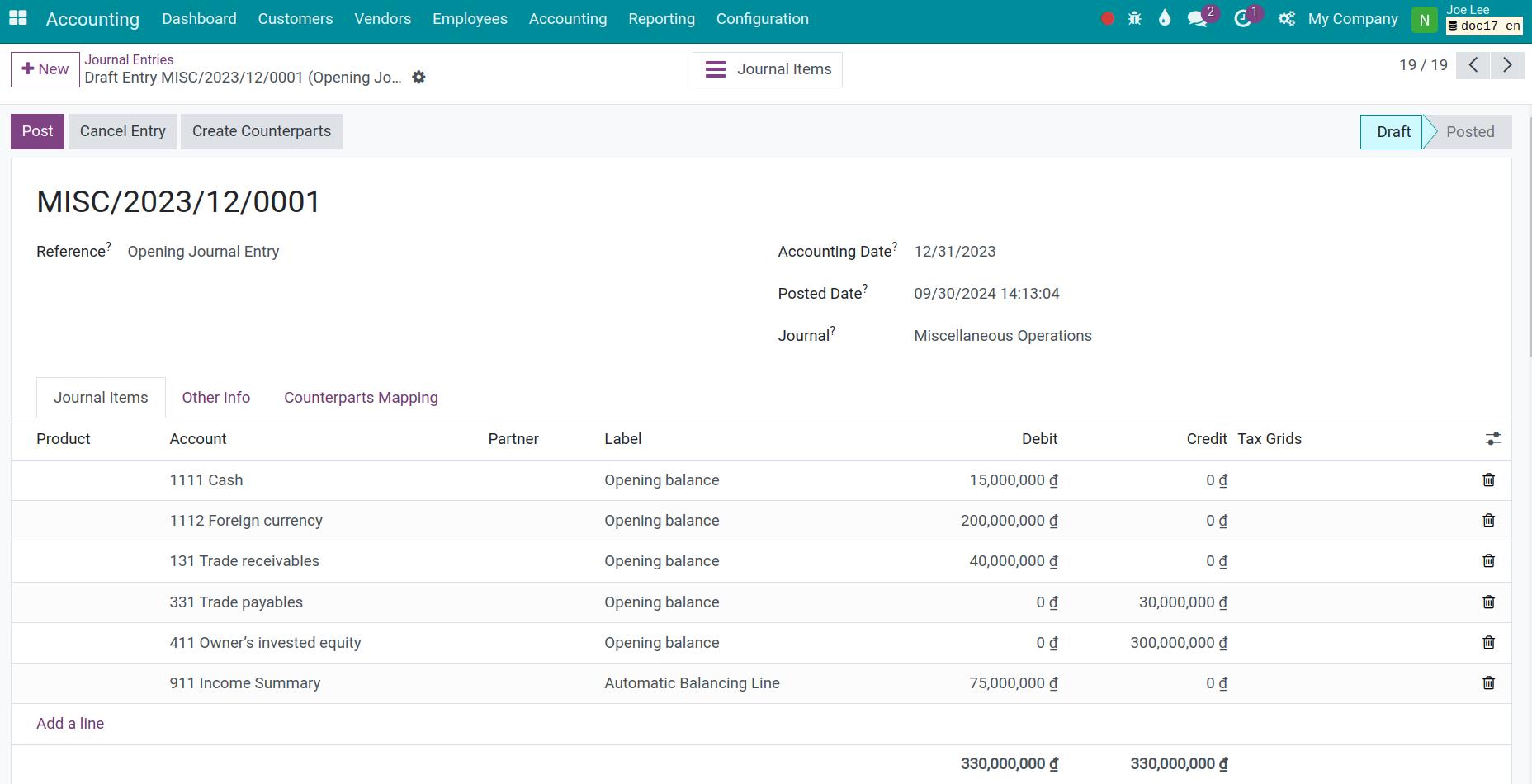The height and width of the screenshot is (784, 1532).
Task: Click the 30,000,000 credit amount
Action: click(1183, 602)
